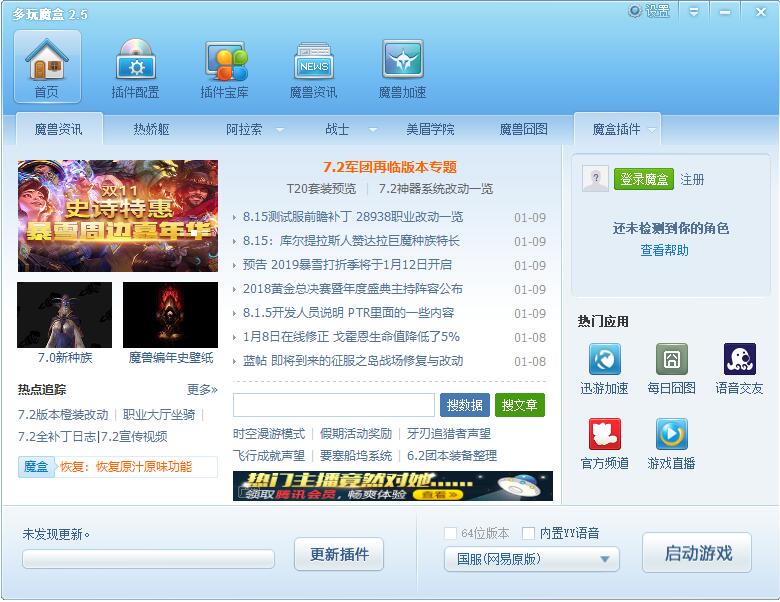Open the 双11史诗特惠 banner image
This screenshot has width=780, height=602.
[x=118, y=216]
